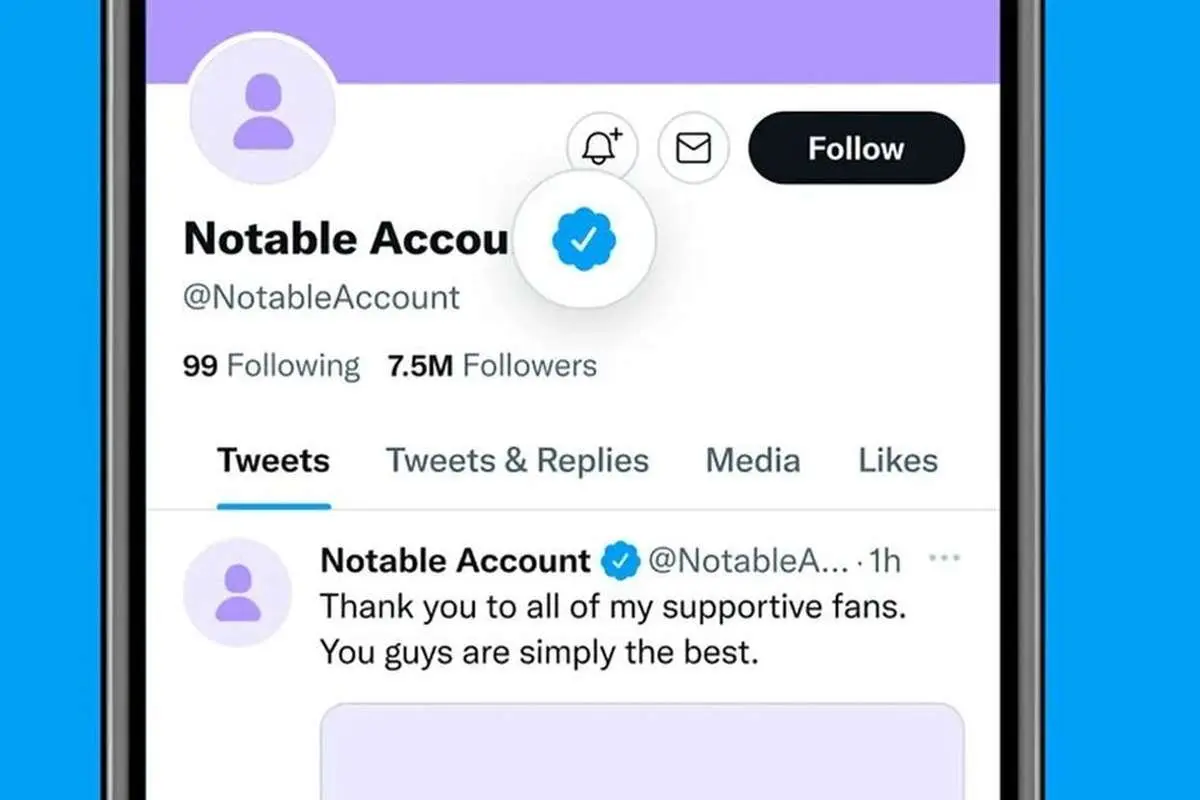The image size is (1200, 800).
Task: Select the Media tab
Action: (752, 461)
